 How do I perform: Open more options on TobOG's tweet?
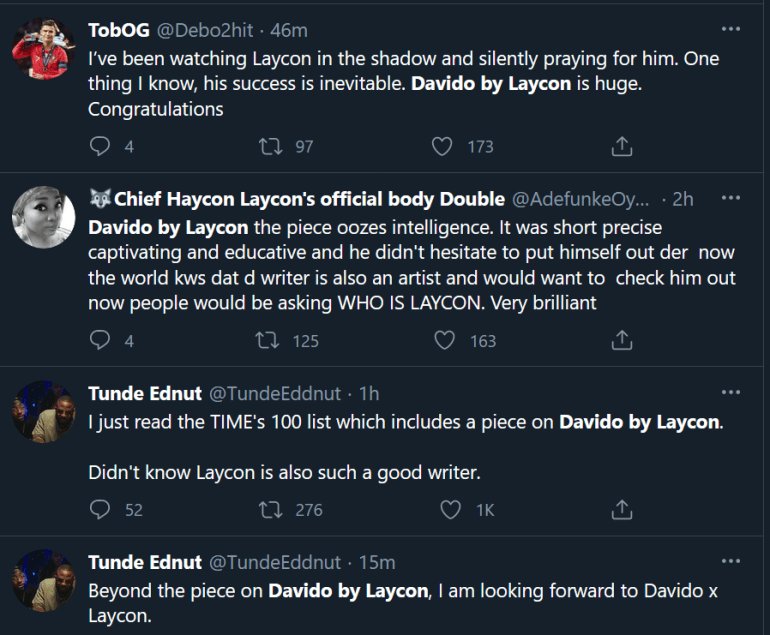(731, 30)
